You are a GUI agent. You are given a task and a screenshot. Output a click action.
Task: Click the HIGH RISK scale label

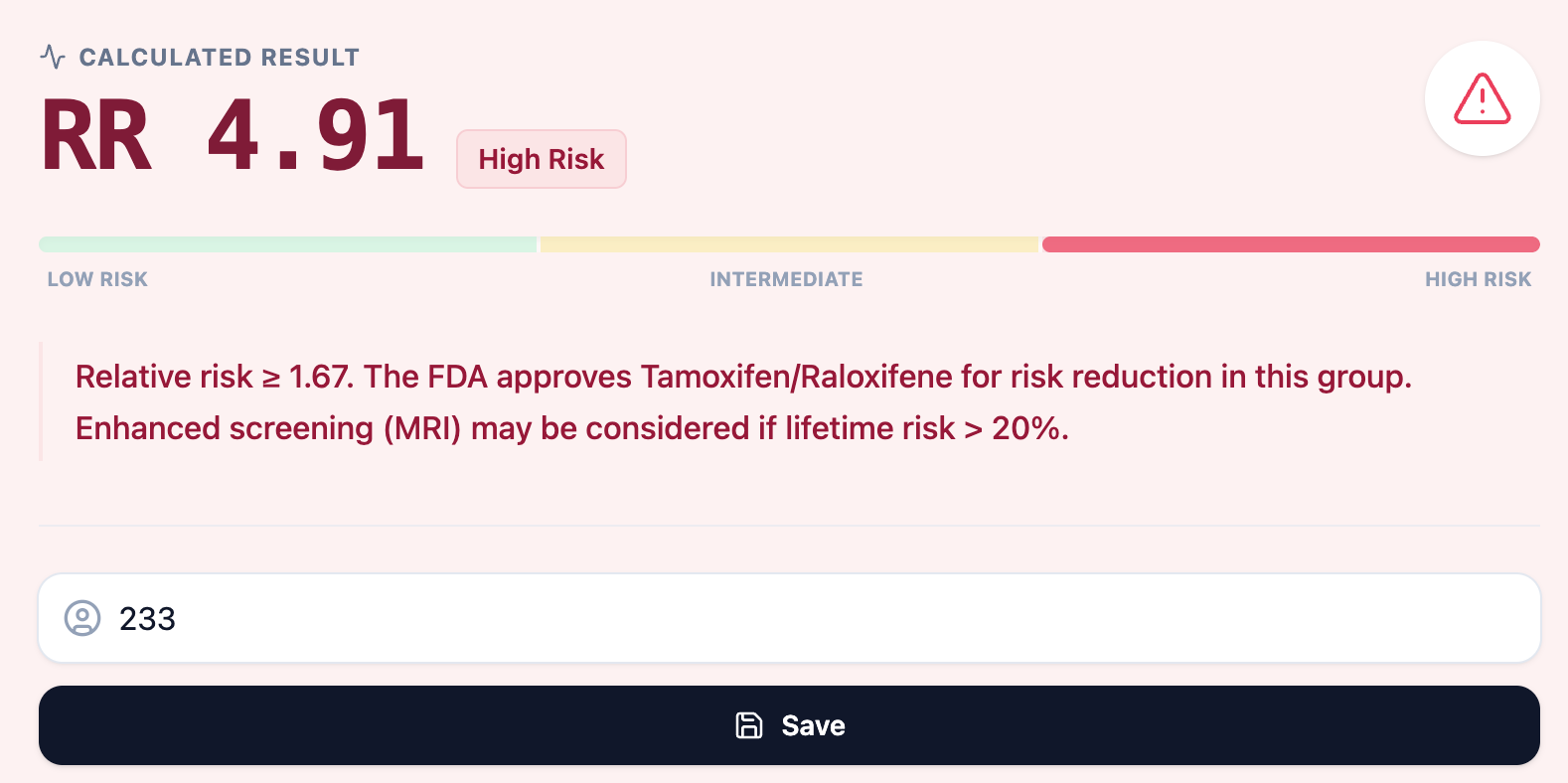[x=1478, y=279]
